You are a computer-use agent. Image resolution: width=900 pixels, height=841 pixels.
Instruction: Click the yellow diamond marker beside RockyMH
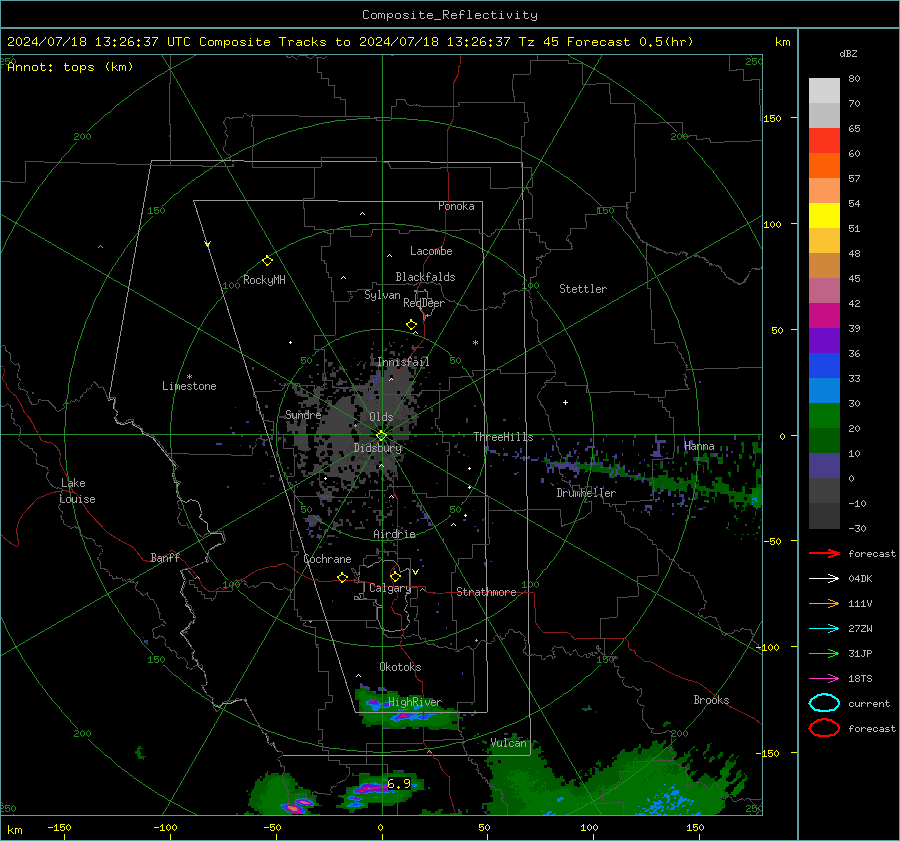267,261
